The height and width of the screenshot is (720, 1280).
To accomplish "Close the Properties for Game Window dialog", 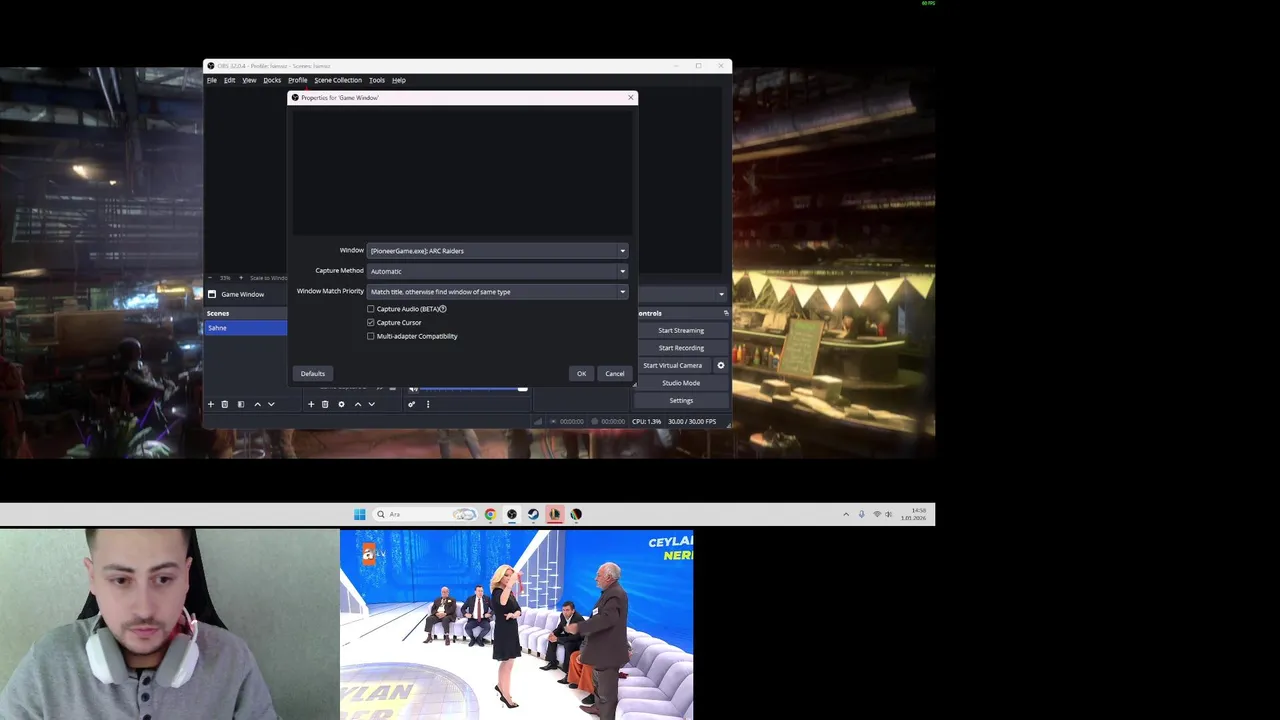I will pos(631,98).
